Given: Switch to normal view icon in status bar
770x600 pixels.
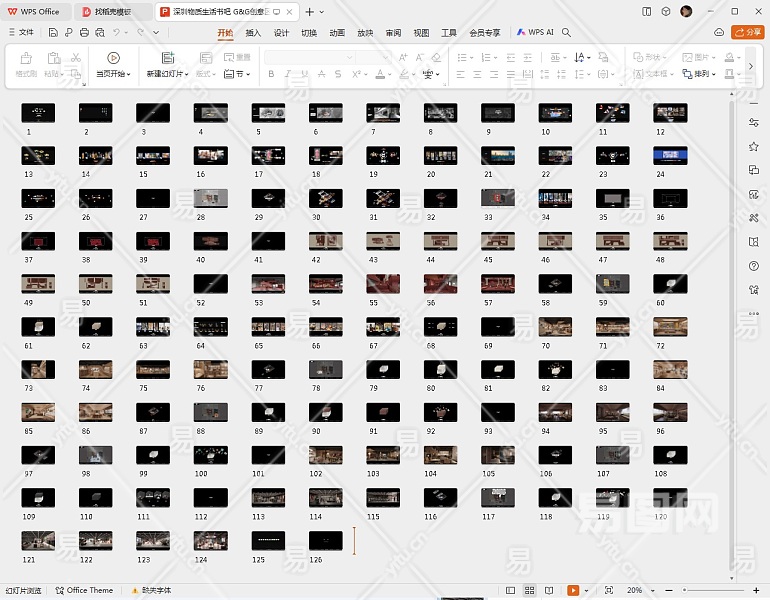Looking at the screenshot, I should [x=511, y=591].
